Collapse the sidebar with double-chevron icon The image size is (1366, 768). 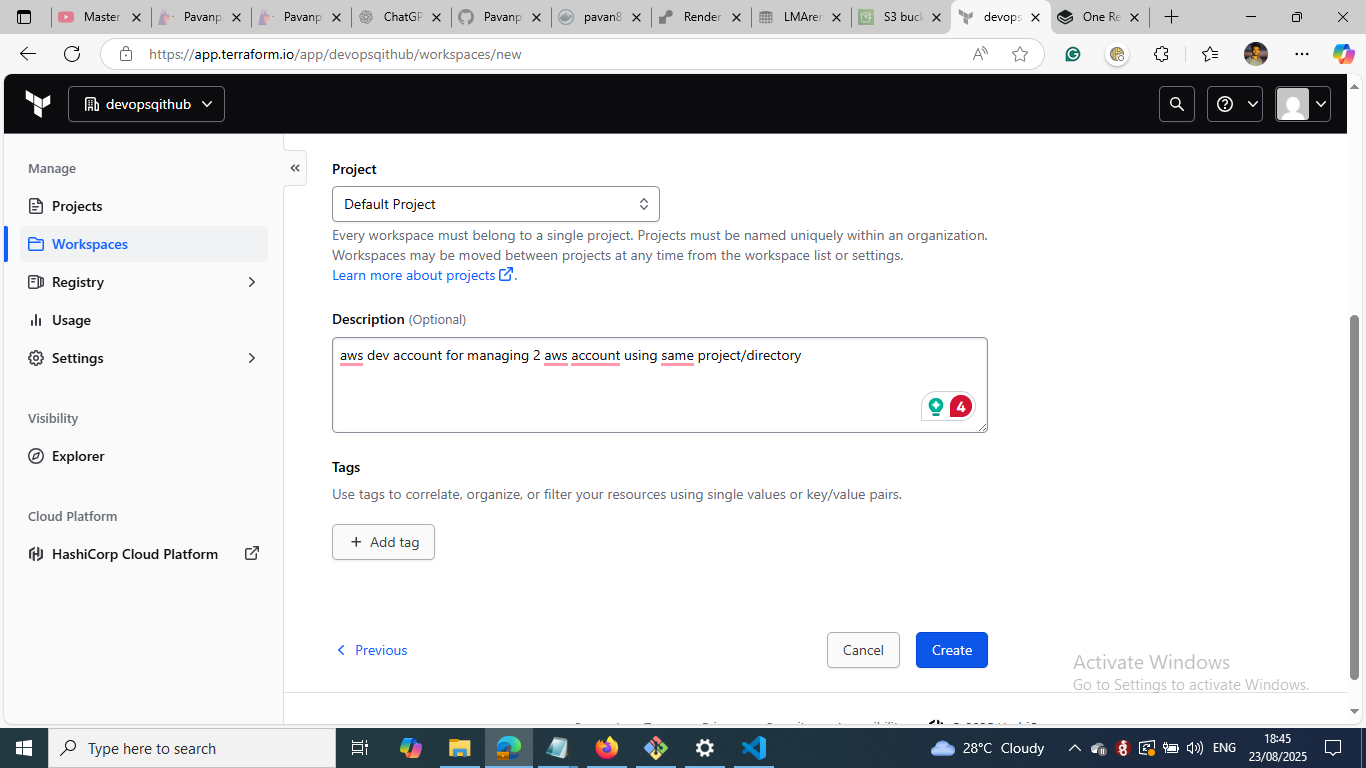(295, 168)
